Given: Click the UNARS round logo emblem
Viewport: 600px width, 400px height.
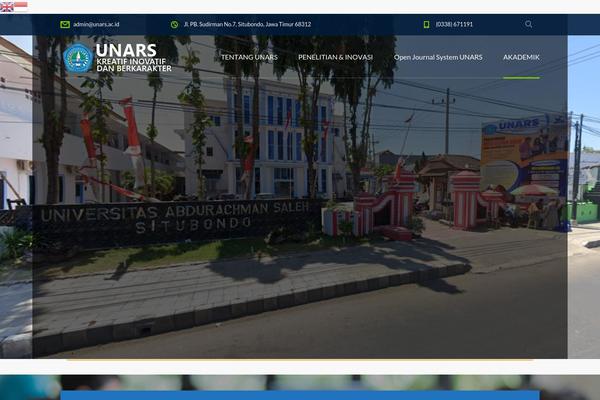Looking at the screenshot, I should point(78,58).
